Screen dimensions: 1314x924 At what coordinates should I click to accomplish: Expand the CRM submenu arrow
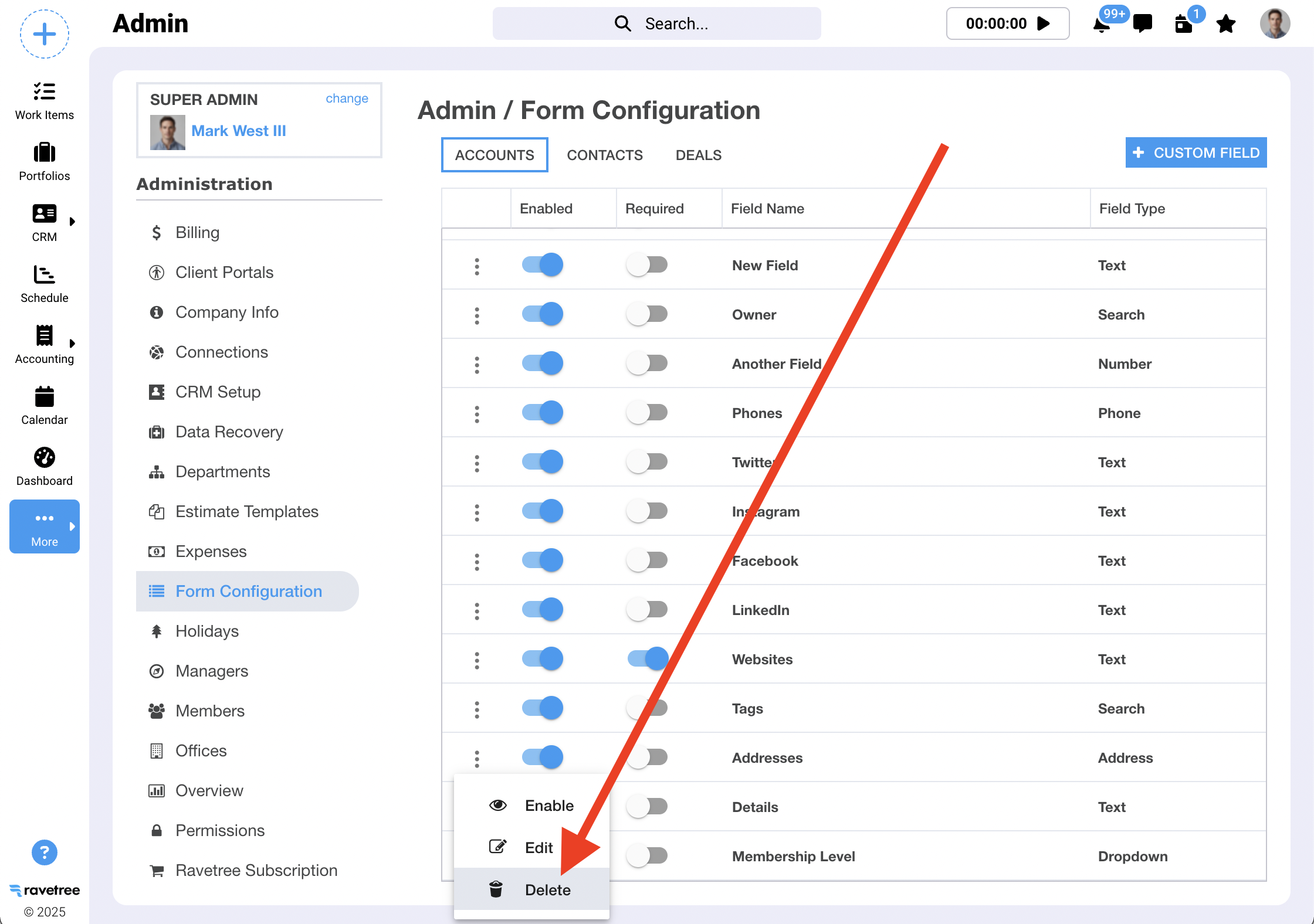click(72, 222)
